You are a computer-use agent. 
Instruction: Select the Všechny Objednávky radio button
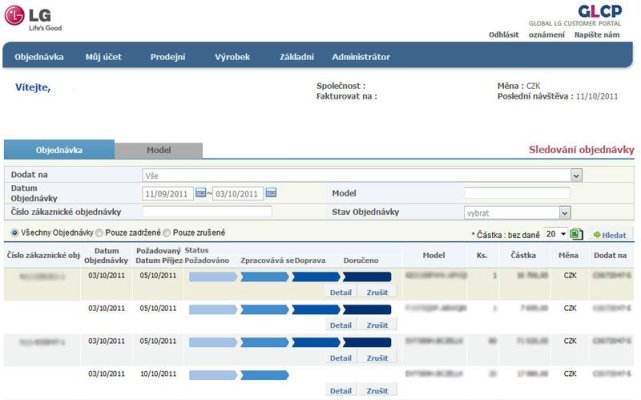[14, 233]
